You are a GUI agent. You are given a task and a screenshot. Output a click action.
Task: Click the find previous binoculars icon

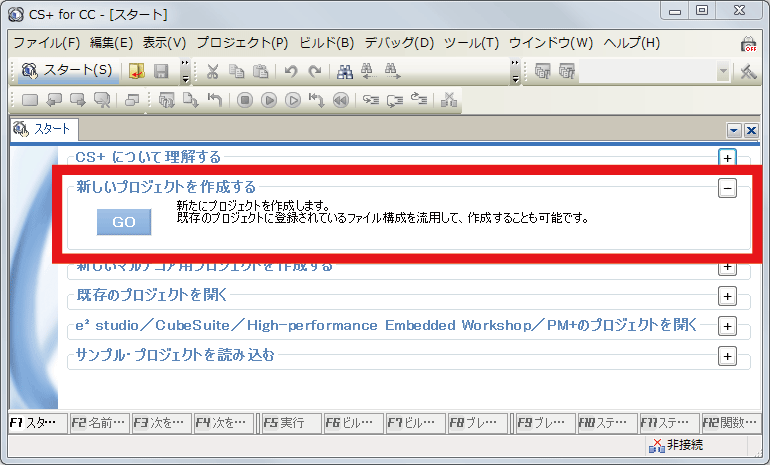(x=368, y=72)
